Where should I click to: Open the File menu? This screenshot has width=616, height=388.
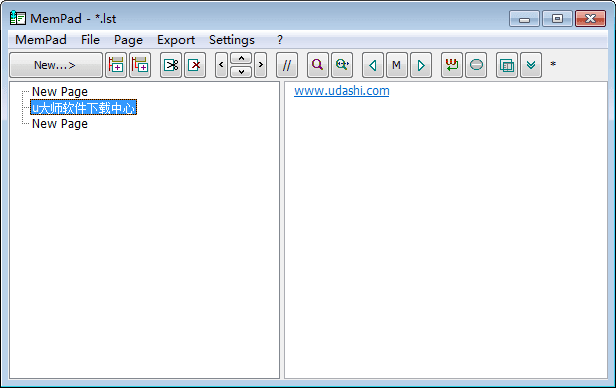point(90,40)
